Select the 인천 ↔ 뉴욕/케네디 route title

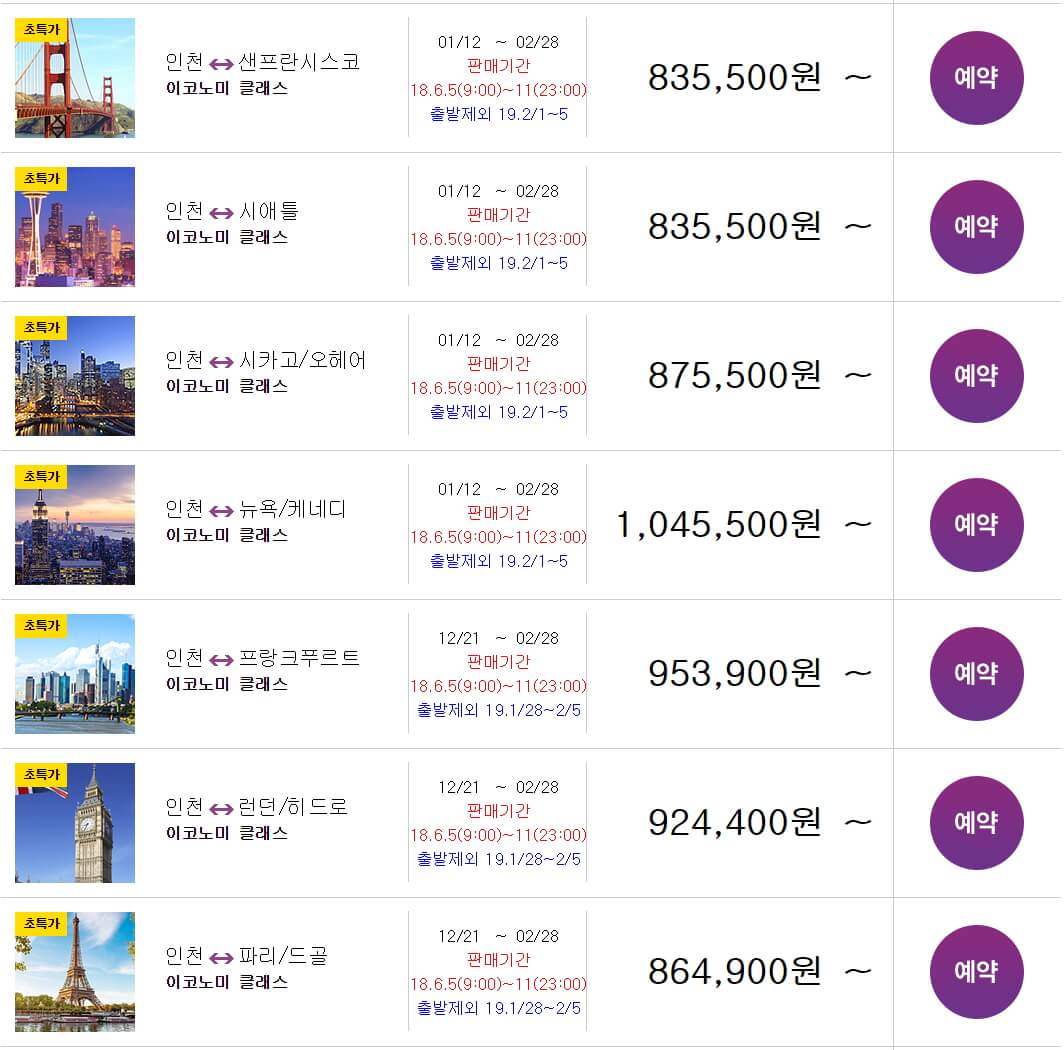256,509
